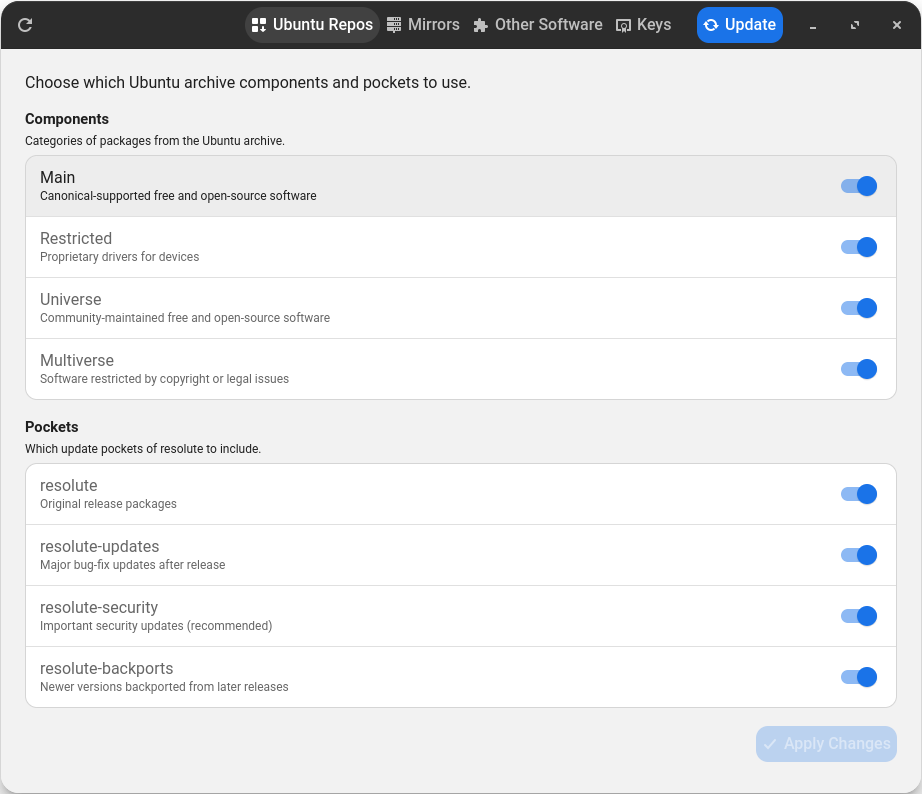Click the 'Major bug-fix updates after release' text
This screenshot has height=794, width=922.
133,565
